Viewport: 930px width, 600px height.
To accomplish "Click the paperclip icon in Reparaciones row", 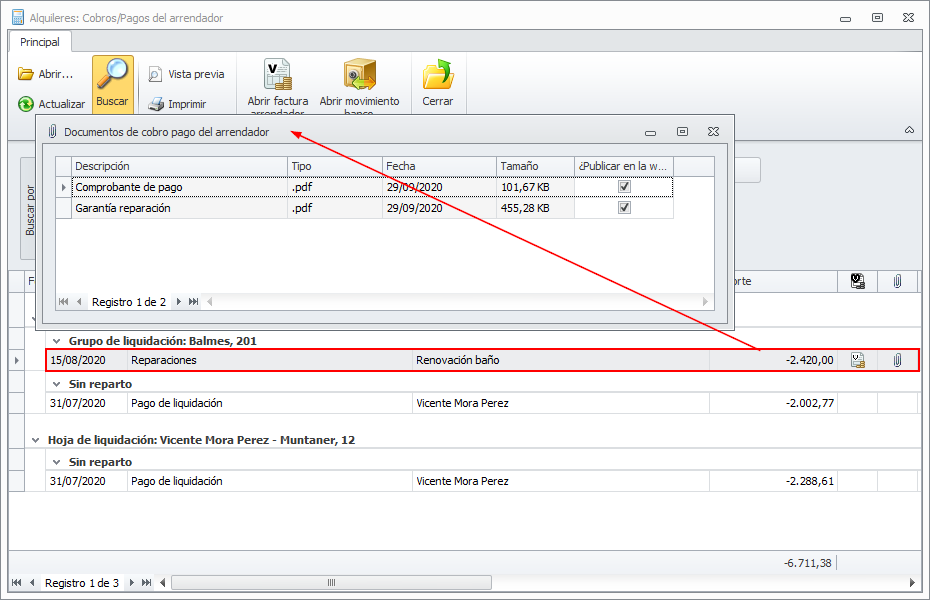I will (x=897, y=360).
